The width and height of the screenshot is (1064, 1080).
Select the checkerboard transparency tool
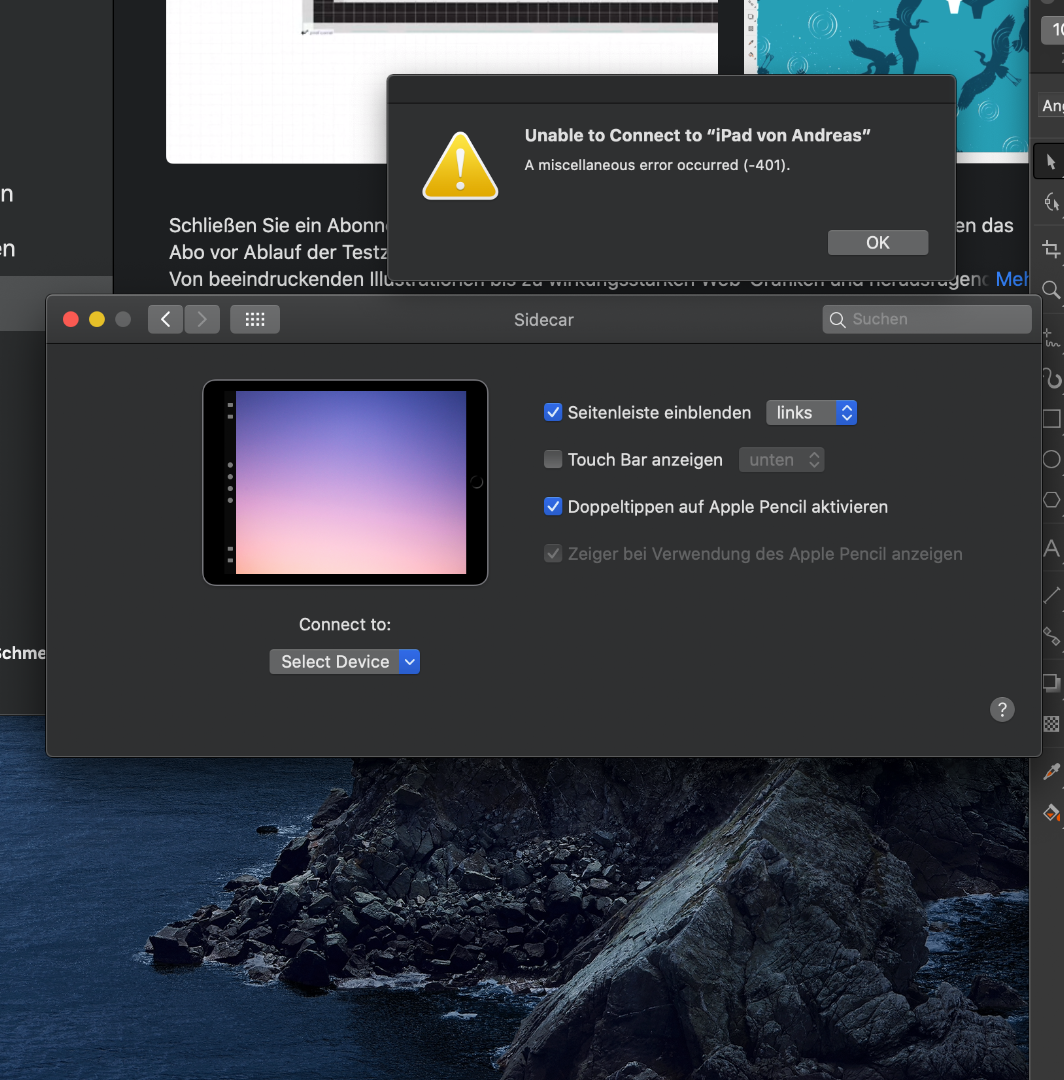click(1052, 724)
